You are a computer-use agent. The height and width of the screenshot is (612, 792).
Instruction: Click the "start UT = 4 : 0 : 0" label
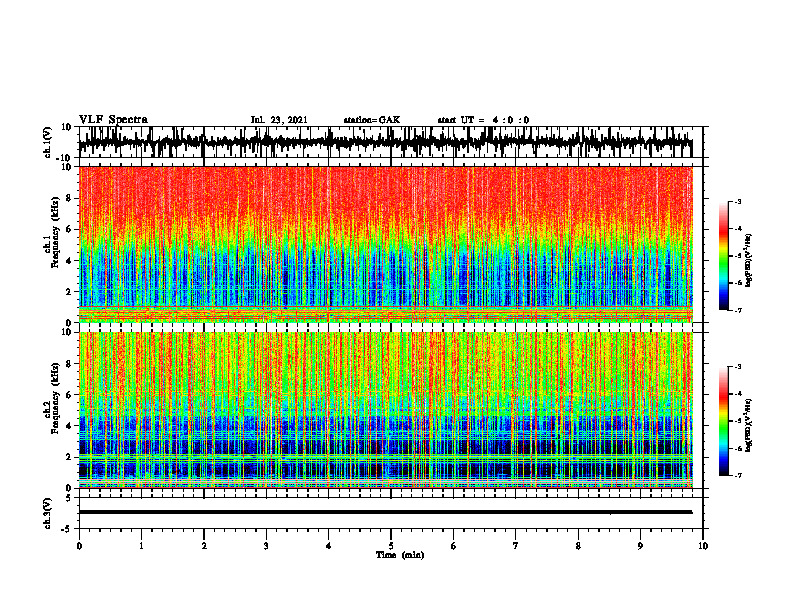(483, 120)
